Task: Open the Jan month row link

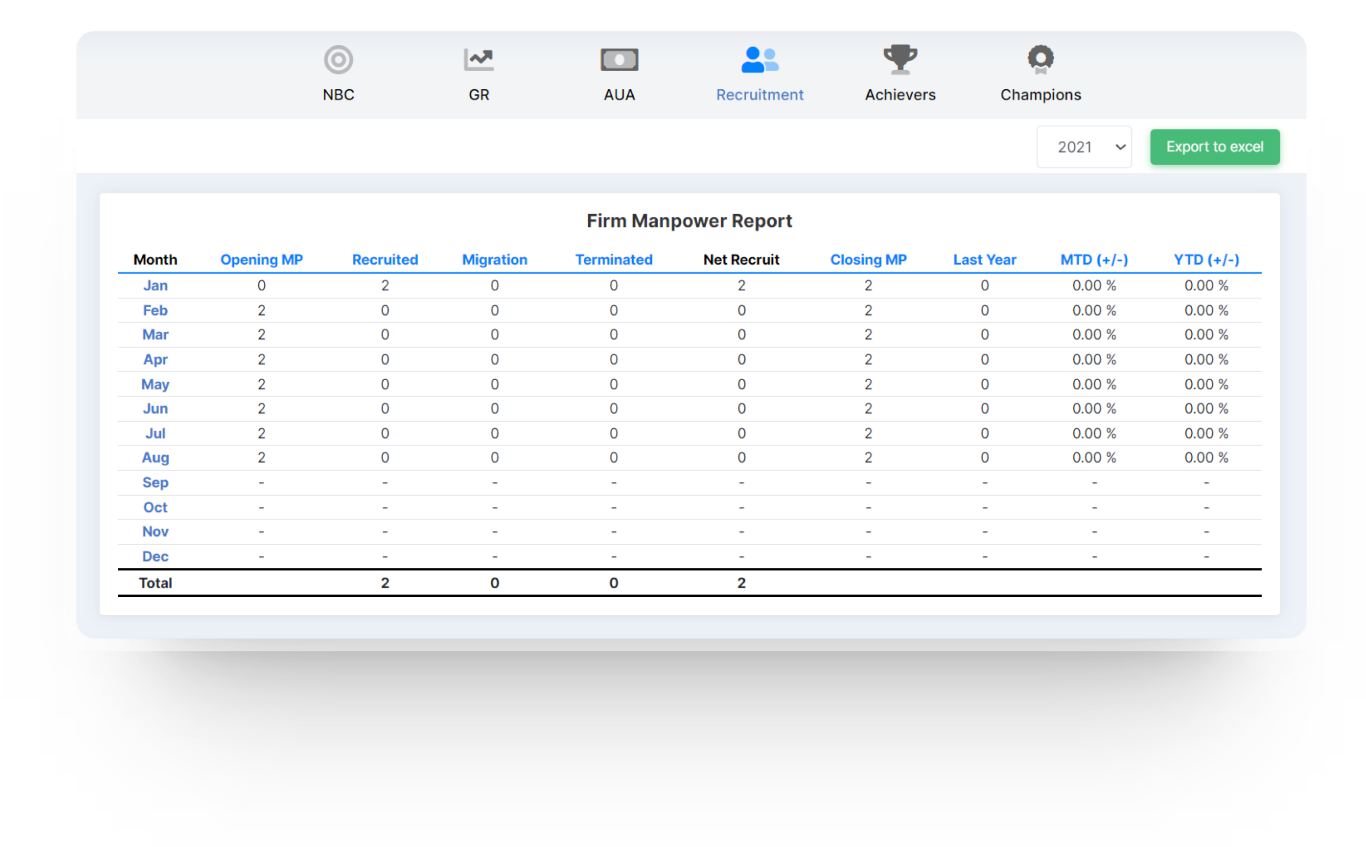Action: (155, 286)
